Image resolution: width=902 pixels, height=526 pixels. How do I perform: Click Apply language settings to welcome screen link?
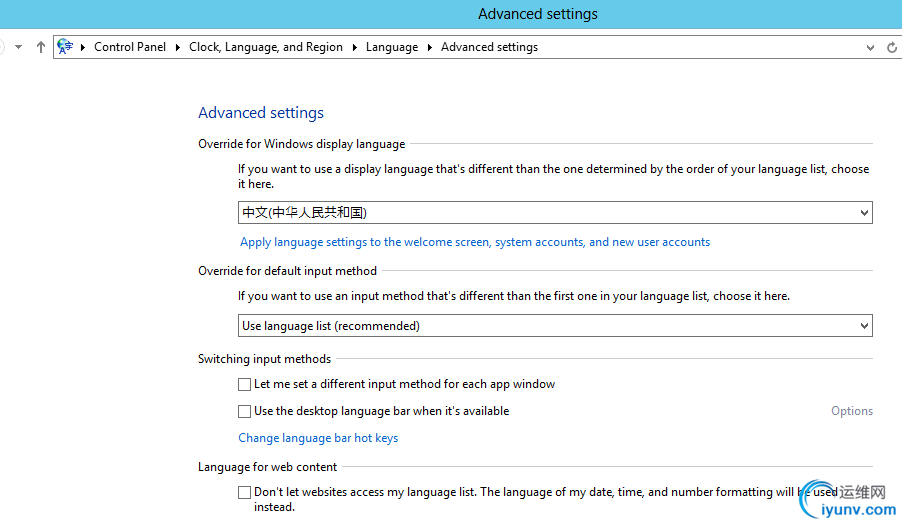pyautogui.click(x=475, y=242)
